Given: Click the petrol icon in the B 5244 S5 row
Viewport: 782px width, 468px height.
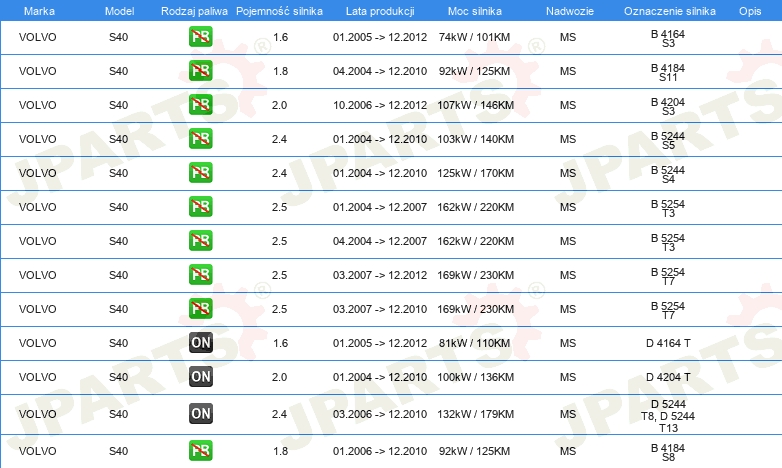Looking at the screenshot, I should coord(200,139).
